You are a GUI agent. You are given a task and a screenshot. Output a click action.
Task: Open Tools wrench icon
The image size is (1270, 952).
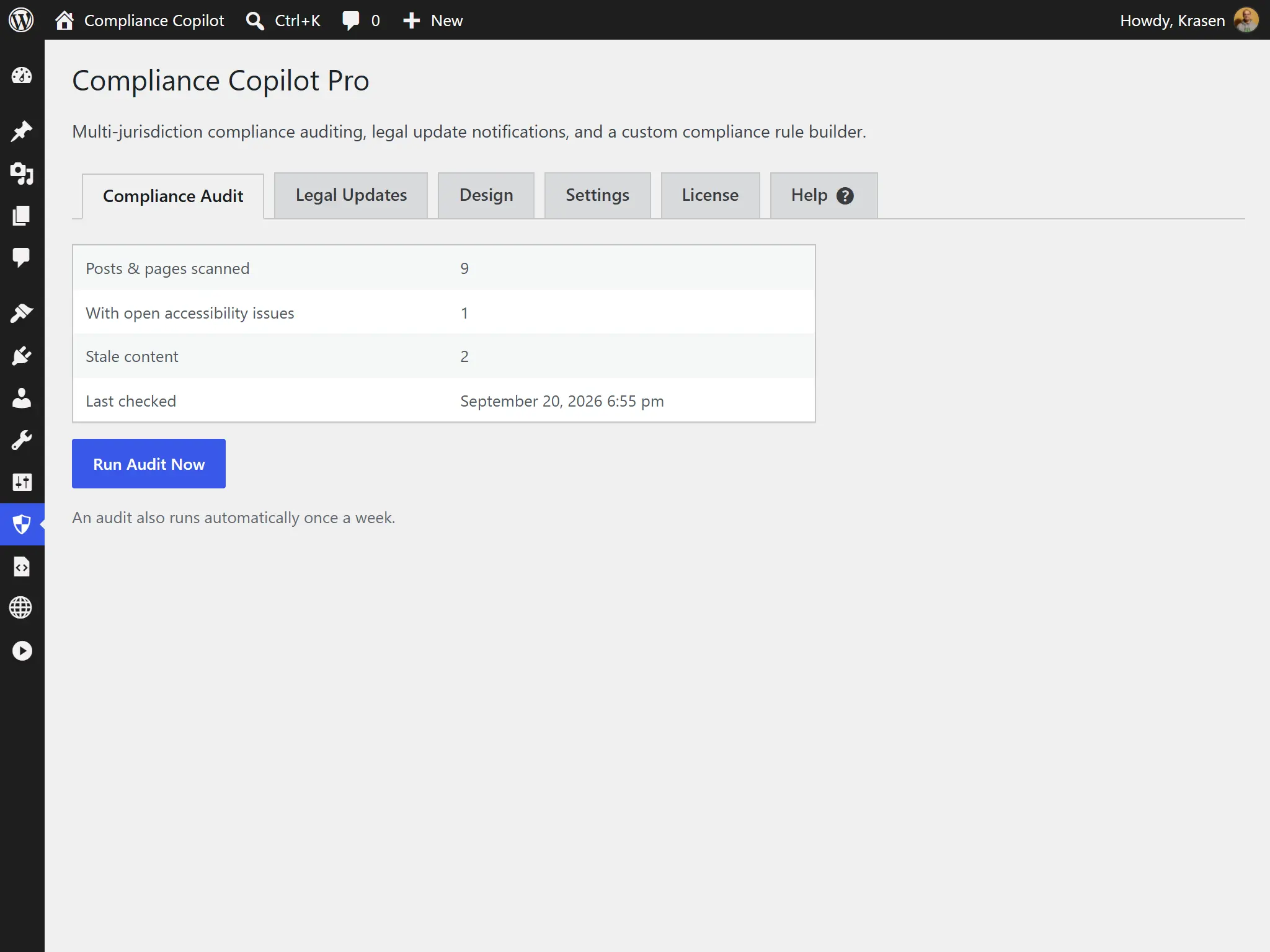point(22,440)
